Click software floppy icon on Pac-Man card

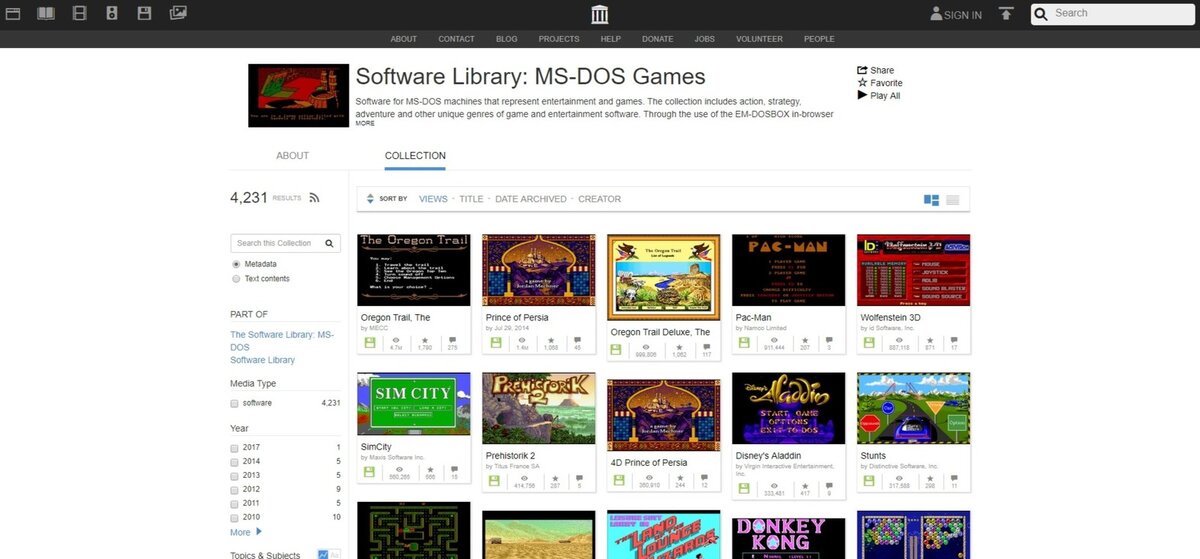point(745,342)
